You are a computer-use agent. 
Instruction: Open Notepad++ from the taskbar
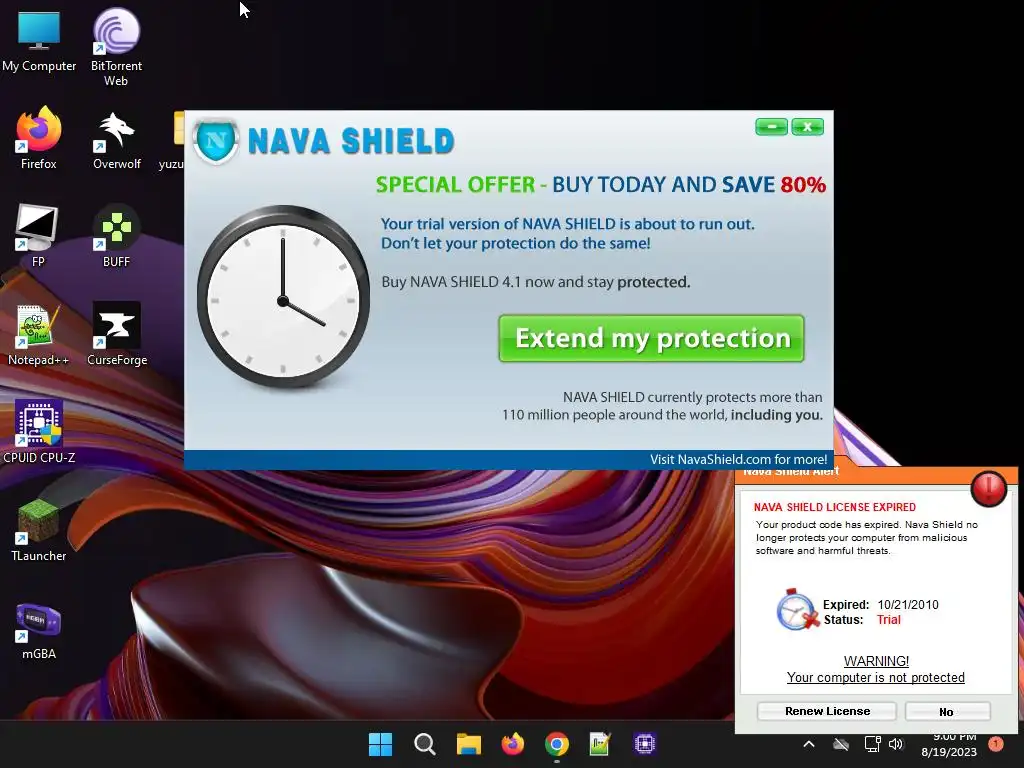click(600, 744)
